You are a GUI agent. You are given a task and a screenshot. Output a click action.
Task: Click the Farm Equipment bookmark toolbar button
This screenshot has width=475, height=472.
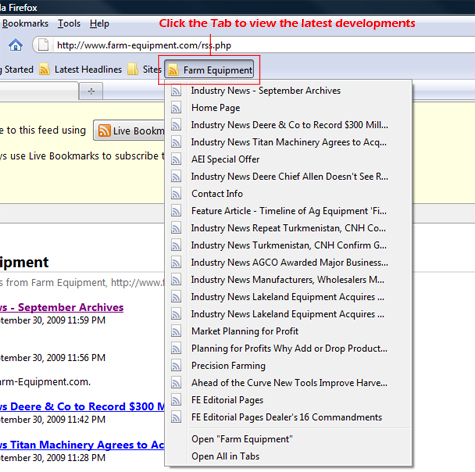click(x=209, y=70)
